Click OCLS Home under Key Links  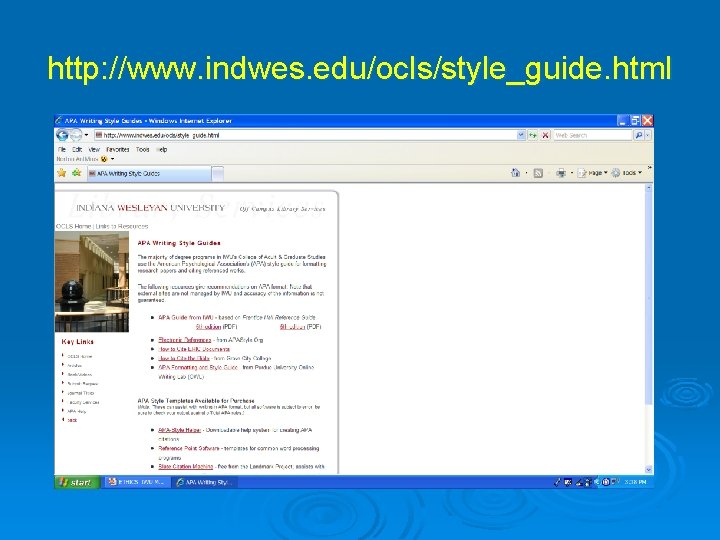(79, 356)
